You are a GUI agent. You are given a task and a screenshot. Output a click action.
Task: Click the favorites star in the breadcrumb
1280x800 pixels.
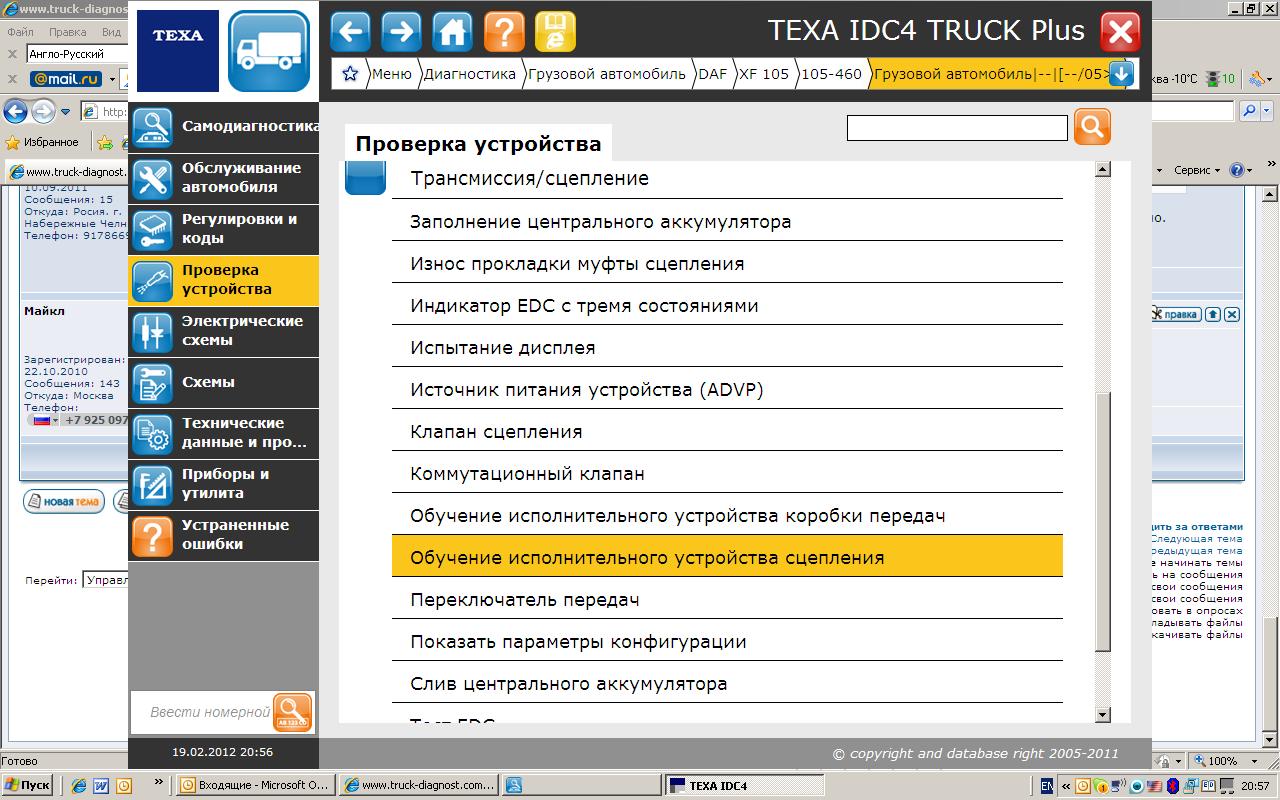[x=350, y=74]
